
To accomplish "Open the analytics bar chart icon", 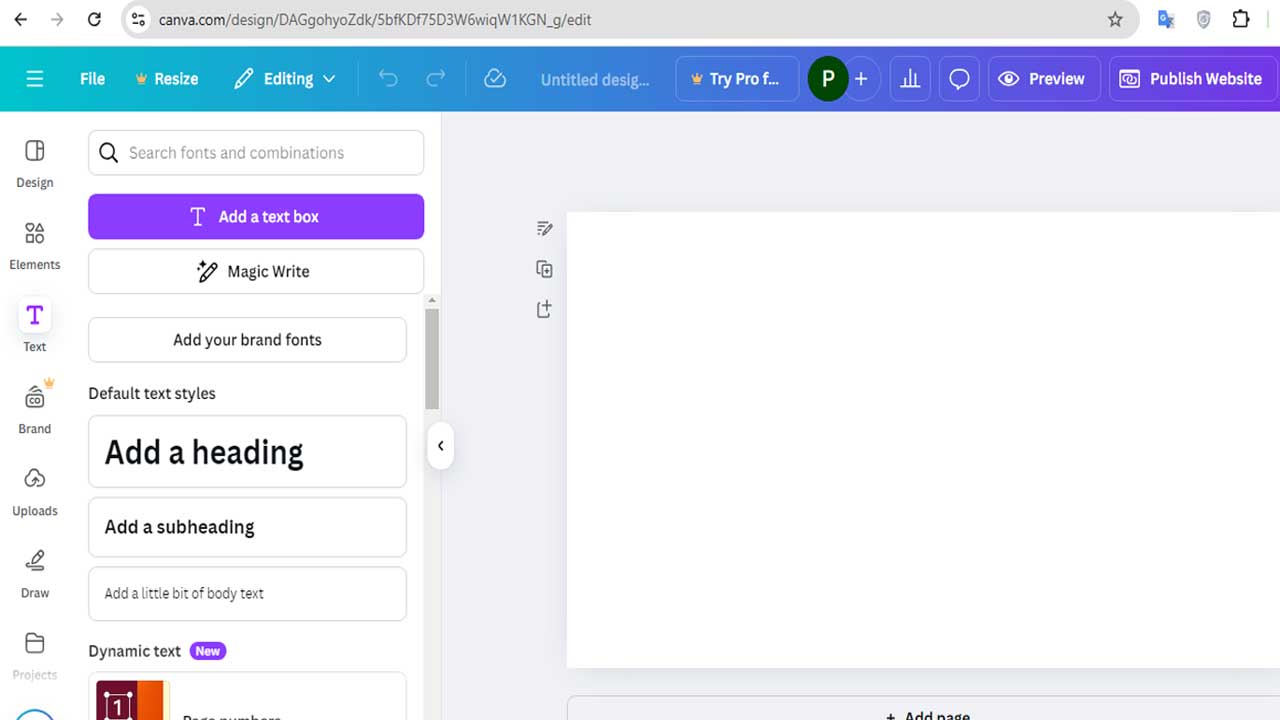I will click(910, 79).
